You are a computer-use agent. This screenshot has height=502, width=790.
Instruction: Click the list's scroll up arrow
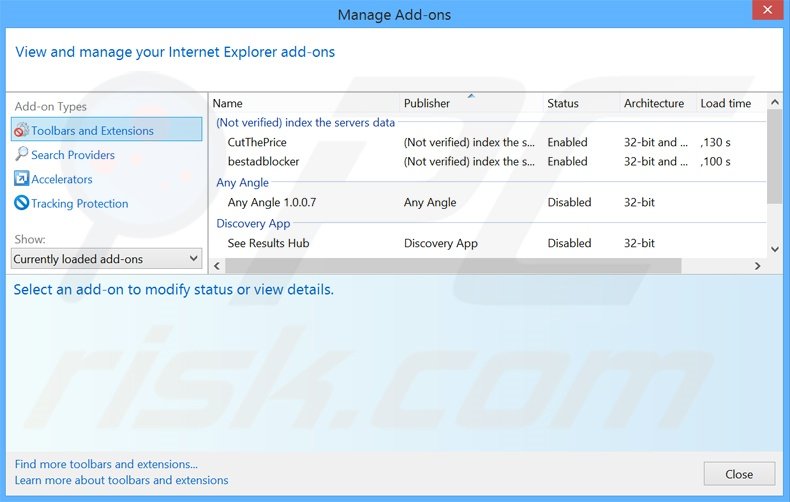pyautogui.click(x=774, y=102)
